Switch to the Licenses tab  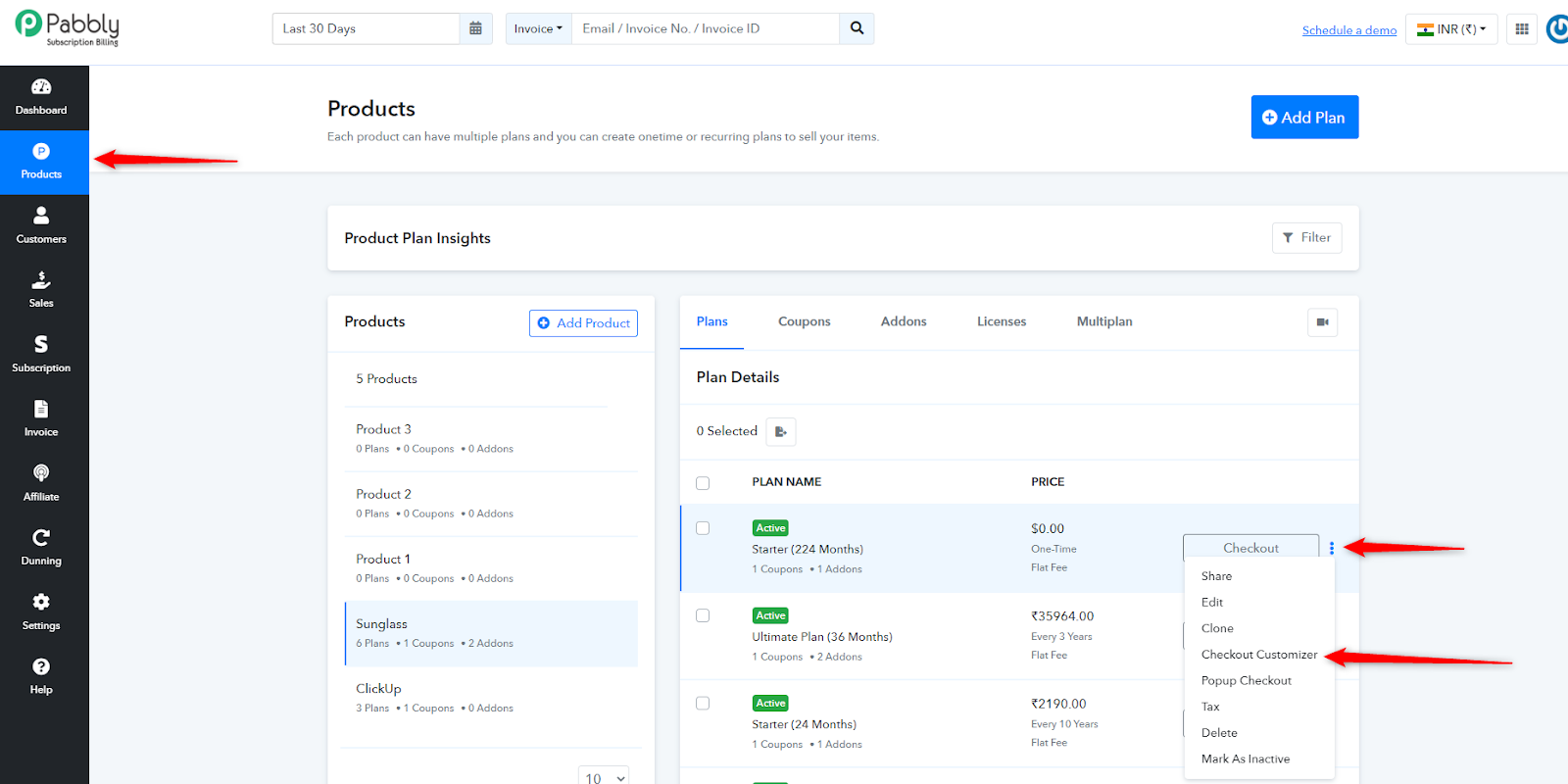coord(1002,321)
